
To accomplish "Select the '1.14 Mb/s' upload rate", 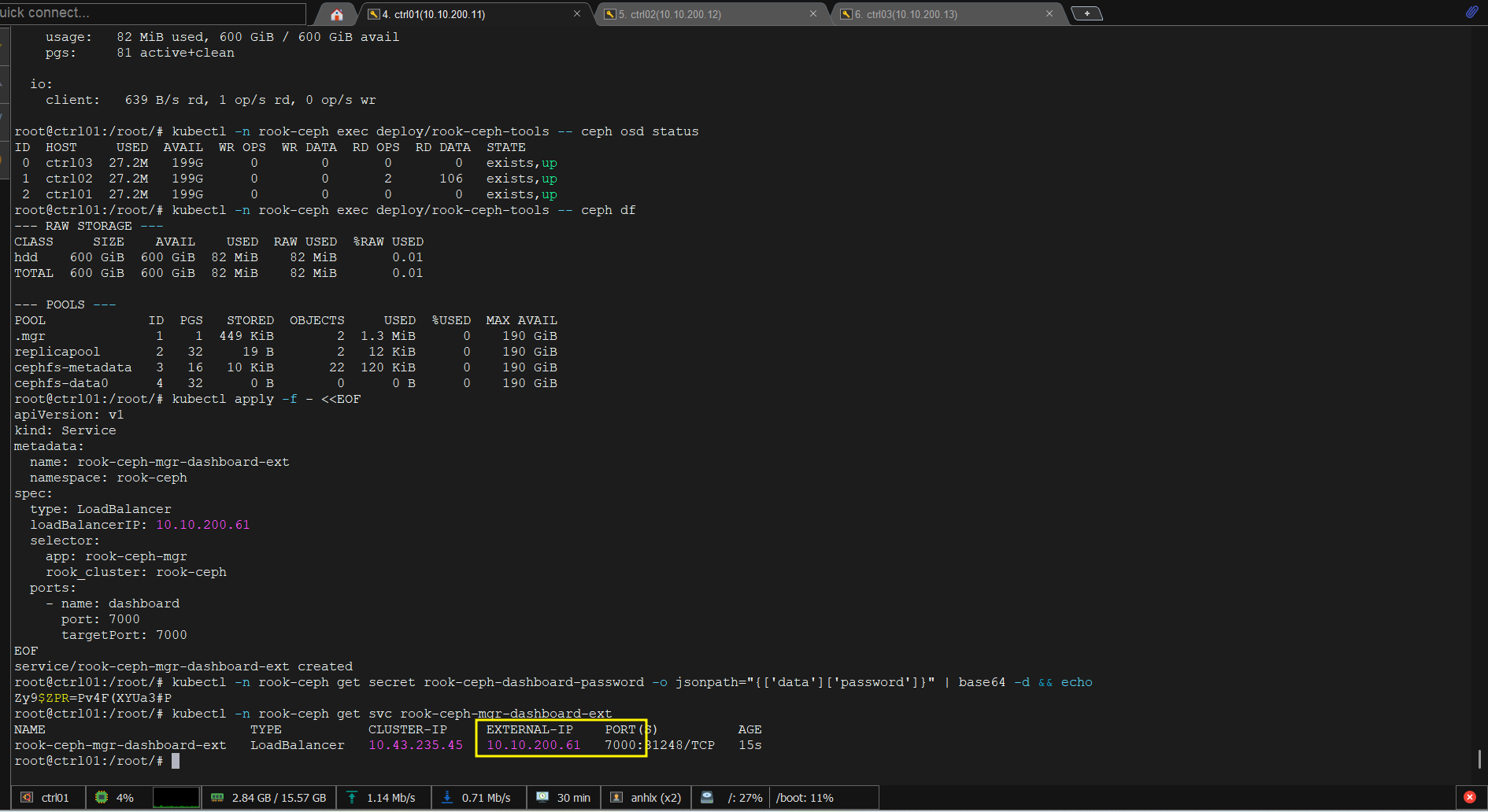I will [x=391, y=798].
